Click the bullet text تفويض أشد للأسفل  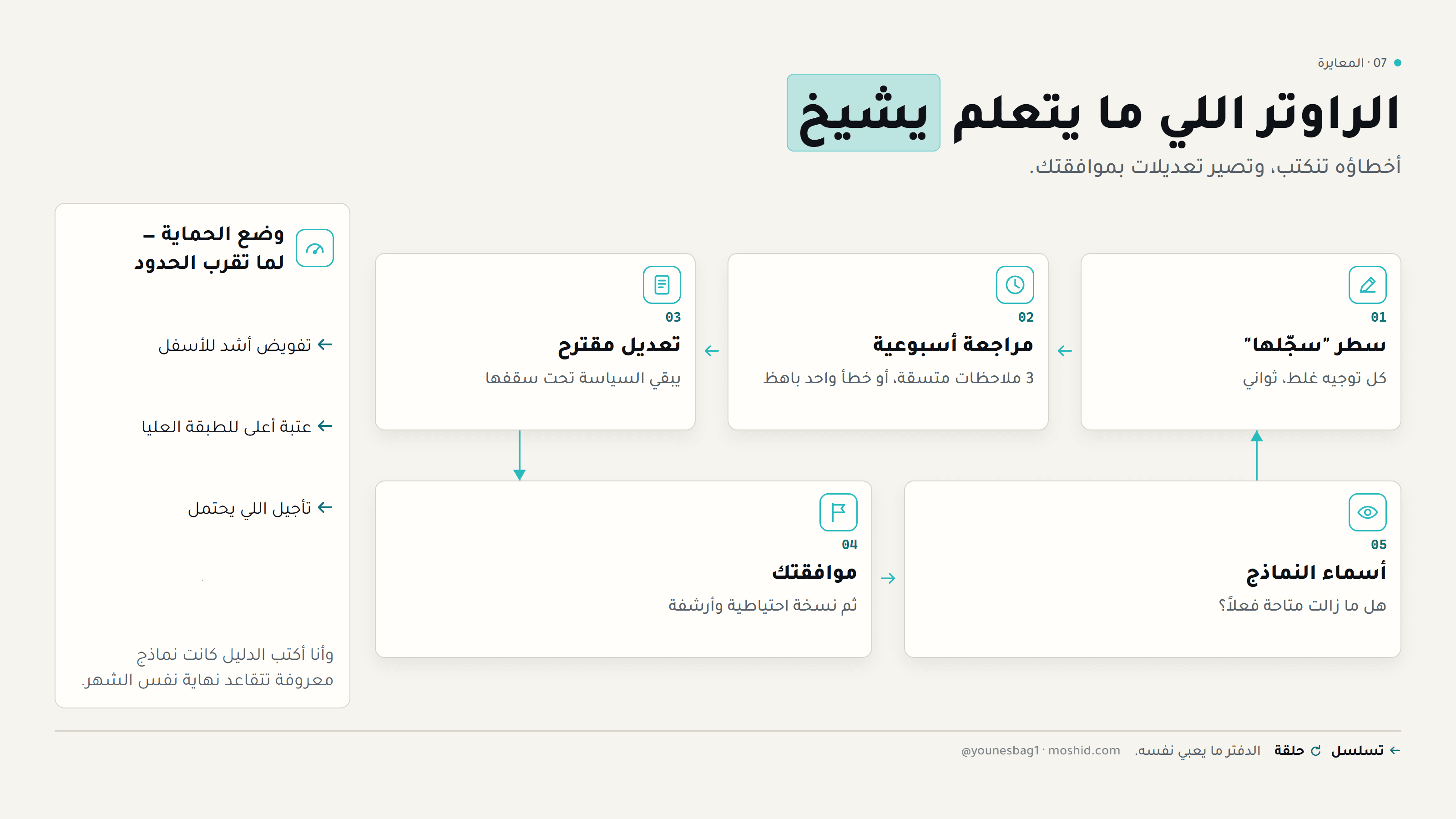pos(235,345)
